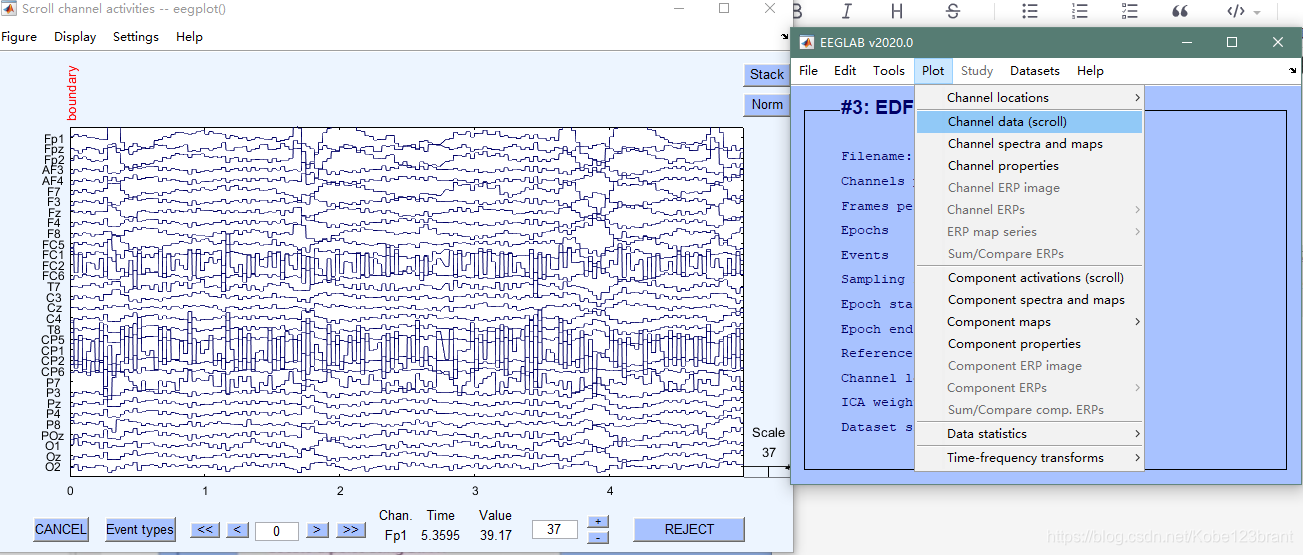Image resolution: width=1303 pixels, height=555 pixels.
Task: Click the code block icon
Action: pyautogui.click(x=1236, y=11)
